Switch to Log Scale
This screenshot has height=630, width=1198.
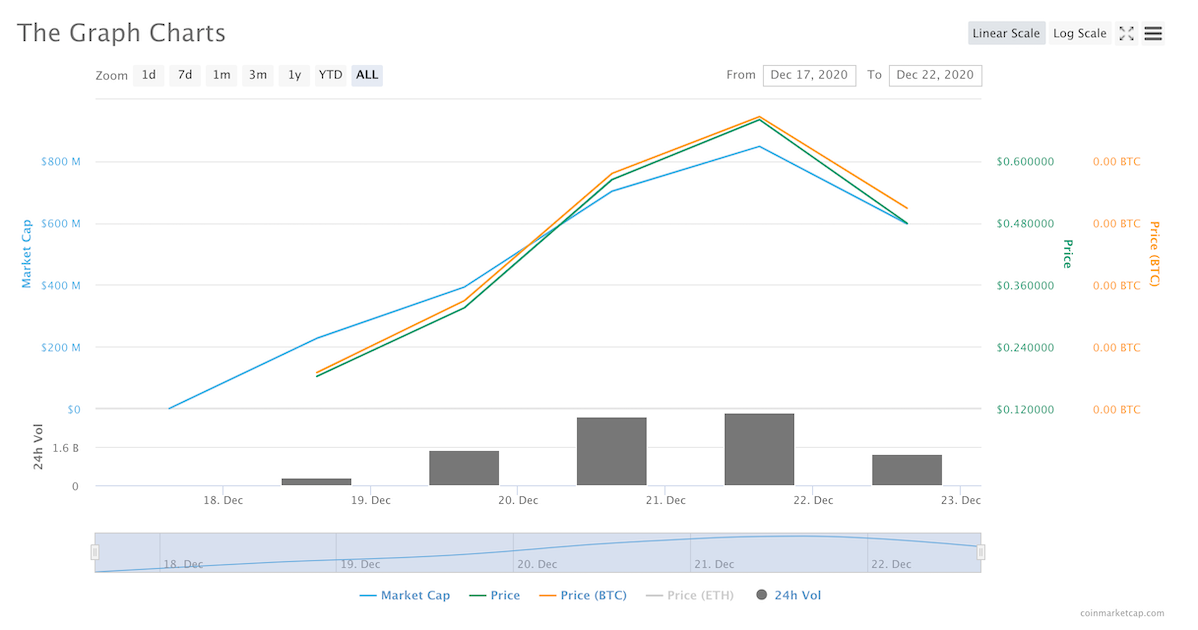pyautogui.click(x=1079, y=33)
